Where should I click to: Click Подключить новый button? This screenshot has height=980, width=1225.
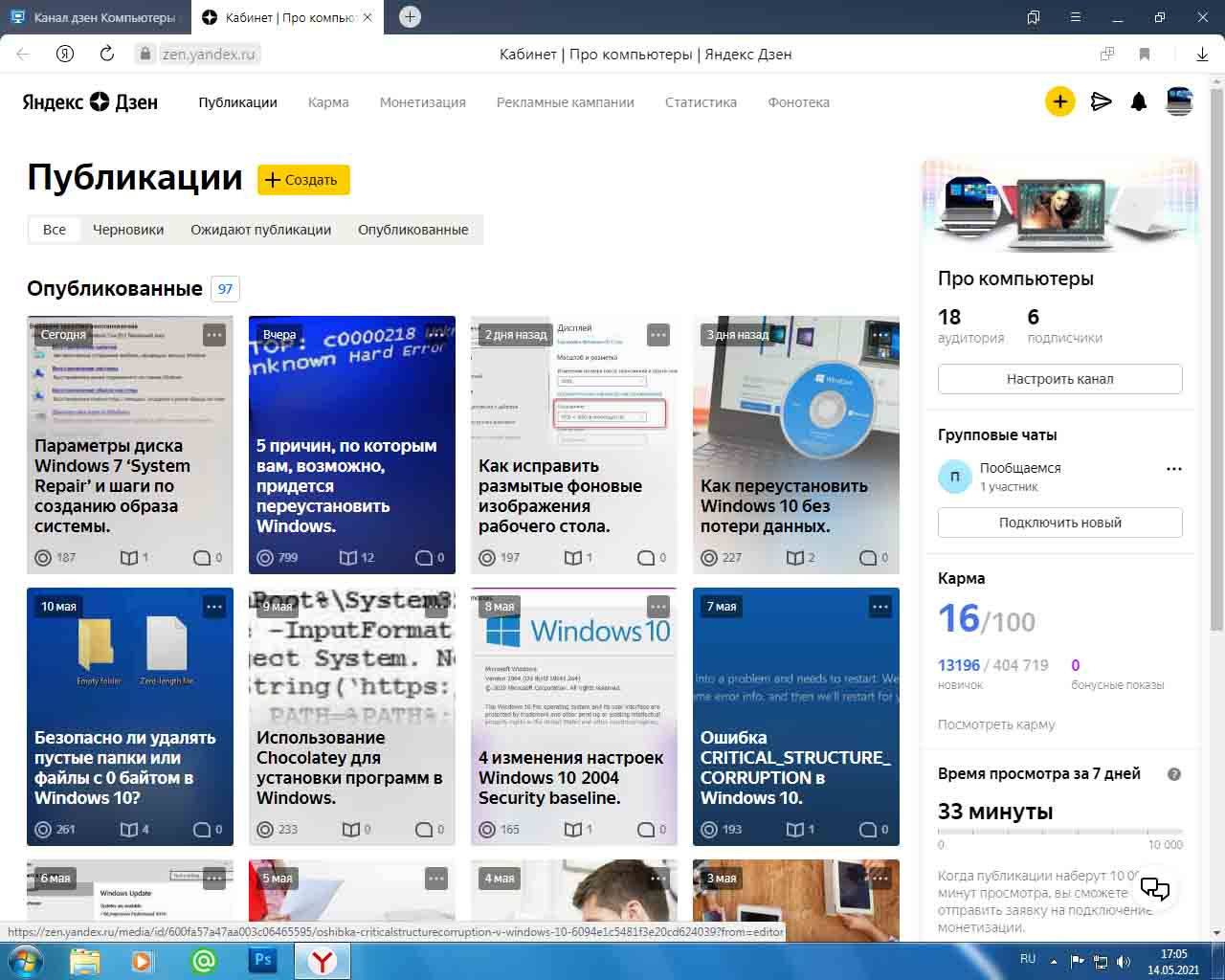(1060, 523)
